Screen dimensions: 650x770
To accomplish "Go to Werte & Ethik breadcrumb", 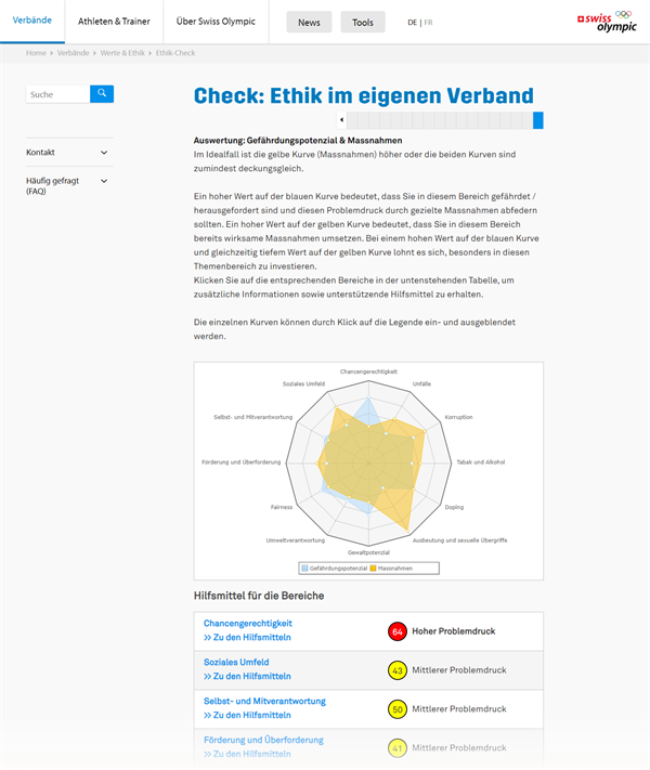I will 123,53.
